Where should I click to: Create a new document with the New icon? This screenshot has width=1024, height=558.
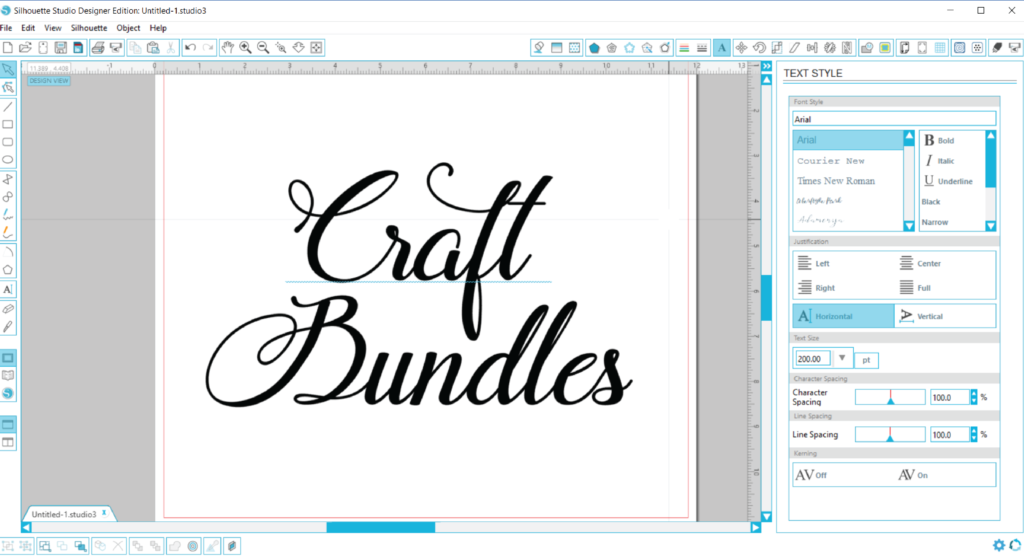8,48
